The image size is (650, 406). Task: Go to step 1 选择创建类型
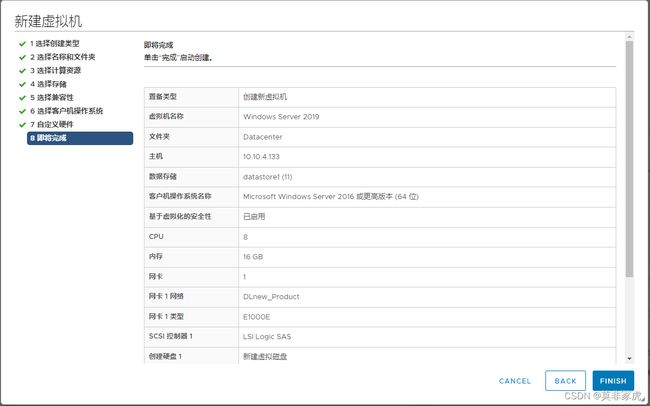click(x=54, y=44)
